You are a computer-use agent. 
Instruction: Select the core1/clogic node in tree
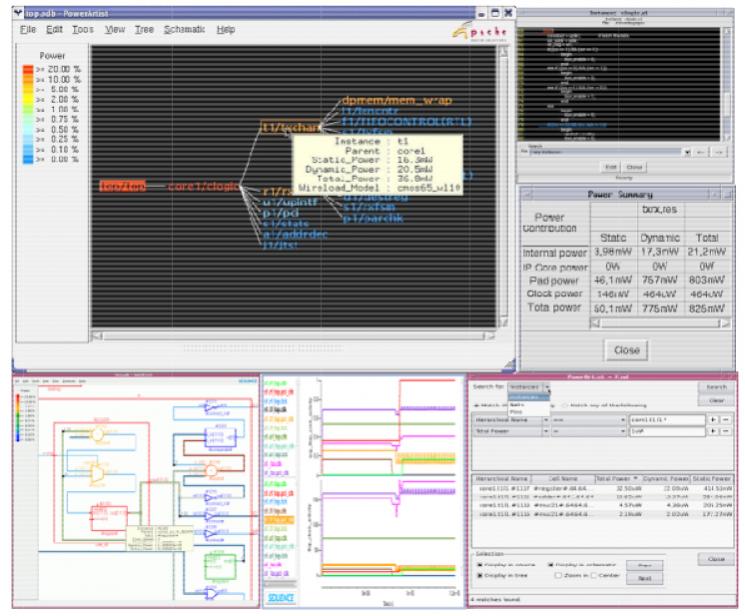pyautogui.click(x=203, y=186)
